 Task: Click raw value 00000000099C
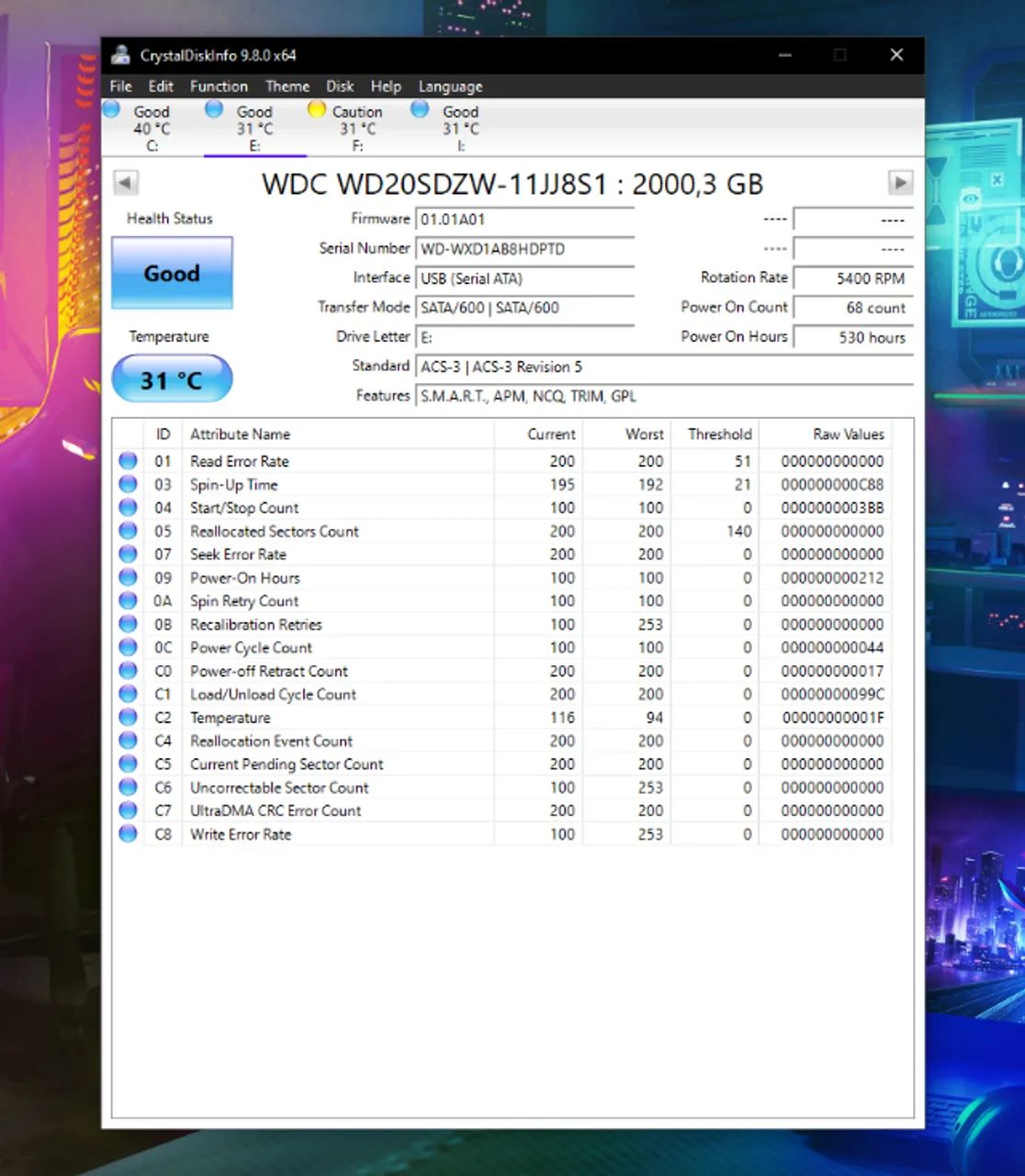click(832, 694)
